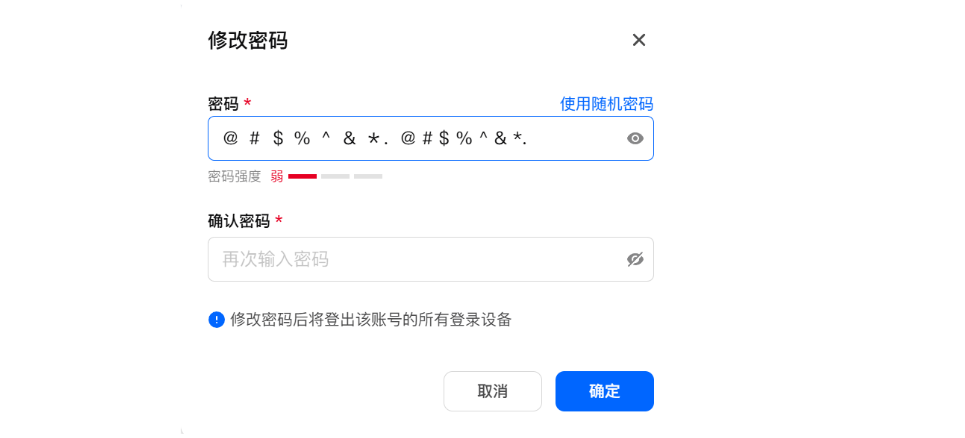Click the red 弱 strength indicator text

[277, 176]
